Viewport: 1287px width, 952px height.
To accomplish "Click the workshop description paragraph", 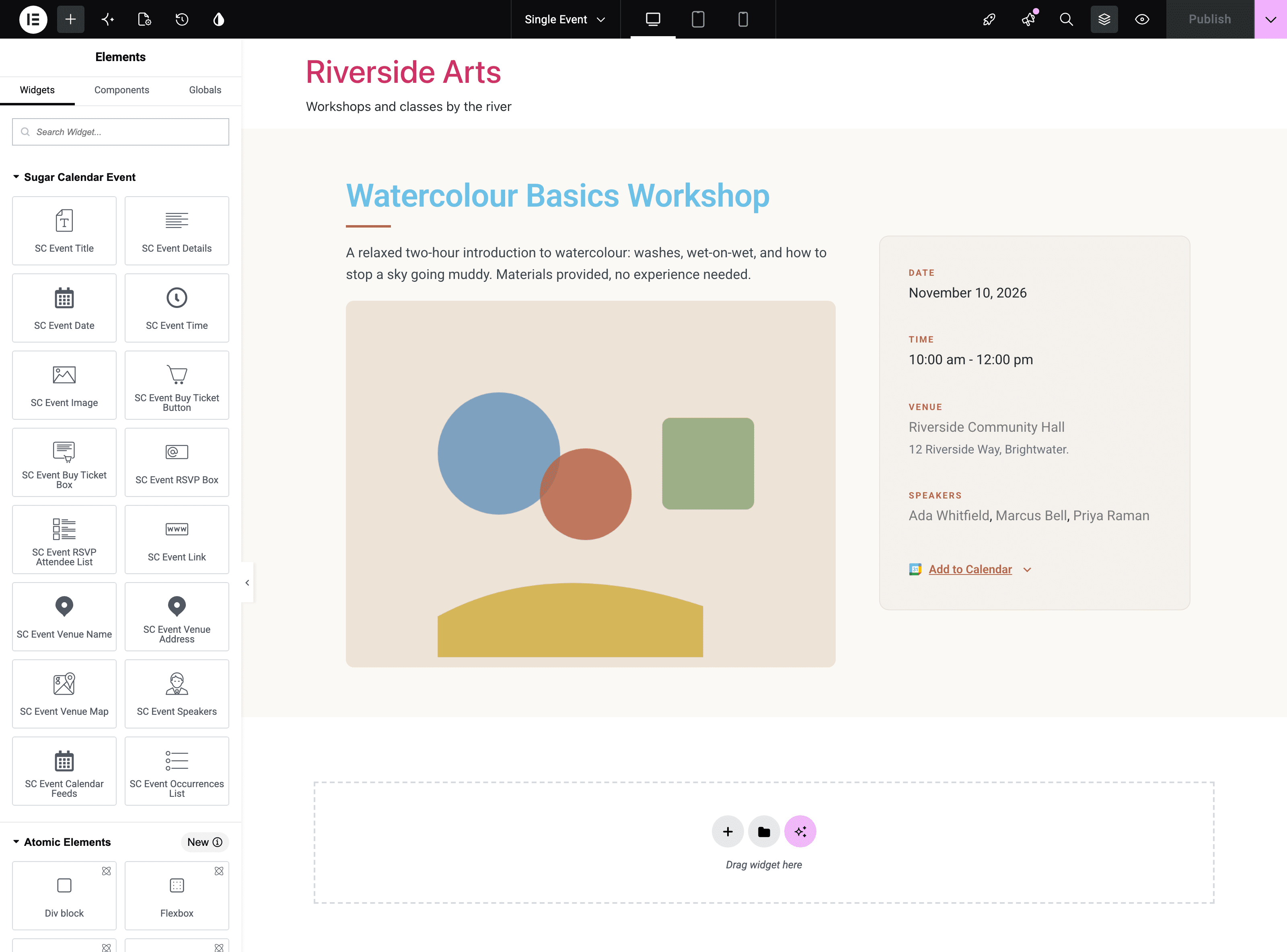I will tap(586, 263).
